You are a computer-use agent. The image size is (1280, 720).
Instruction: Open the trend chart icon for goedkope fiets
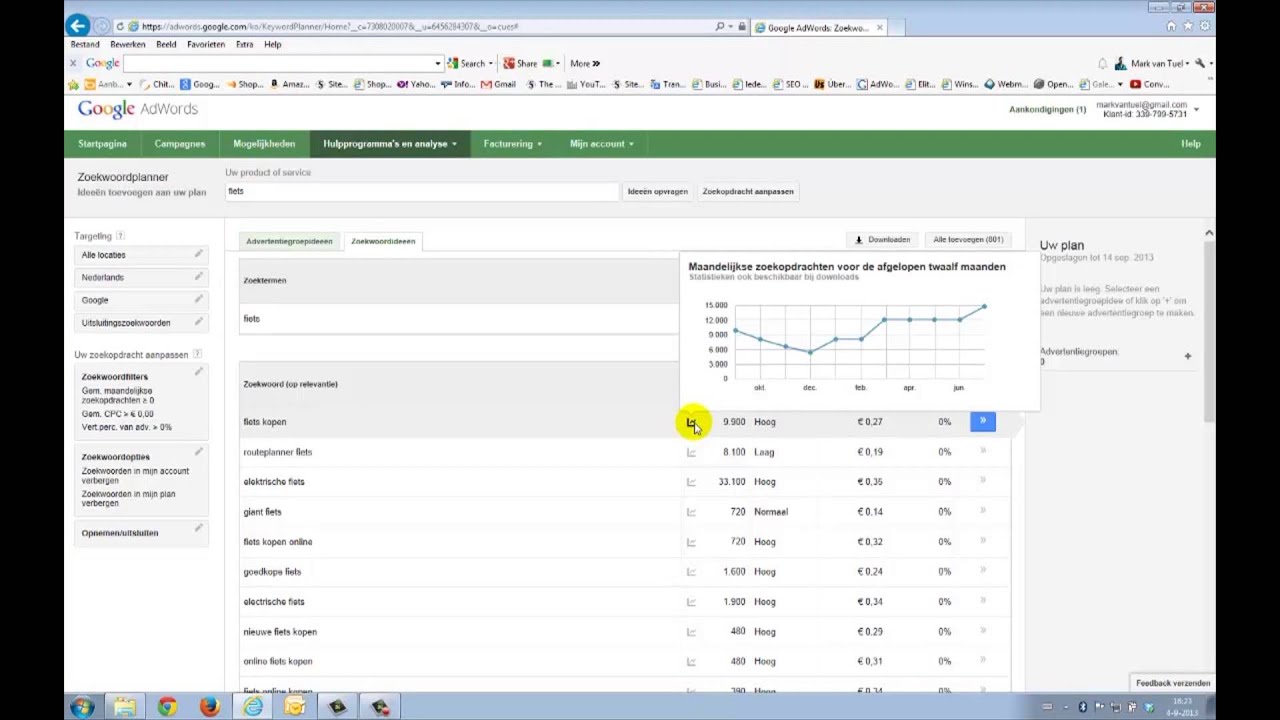pos(691,572)
